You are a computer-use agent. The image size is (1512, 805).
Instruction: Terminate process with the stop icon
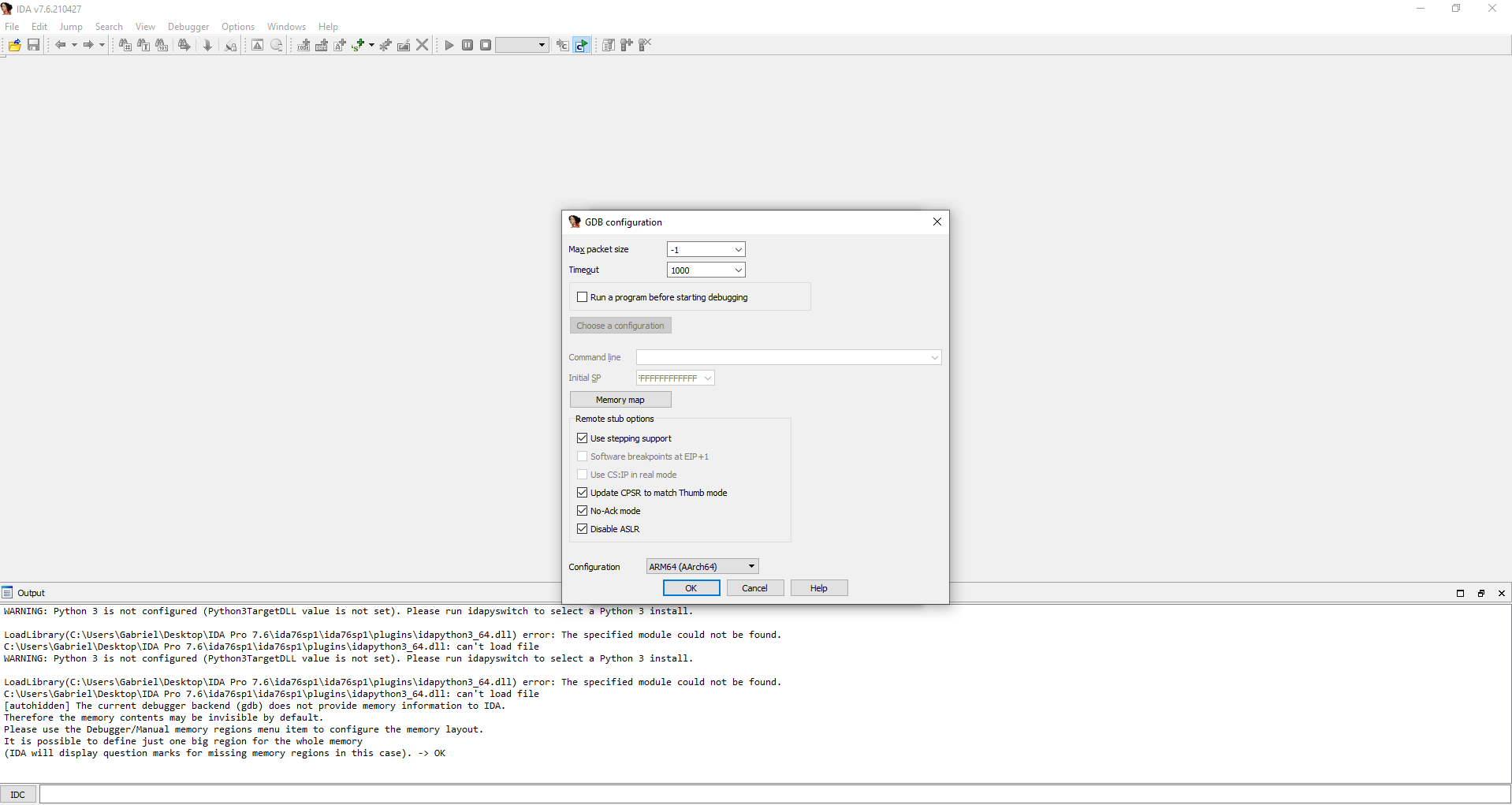[x=486, y=45]
